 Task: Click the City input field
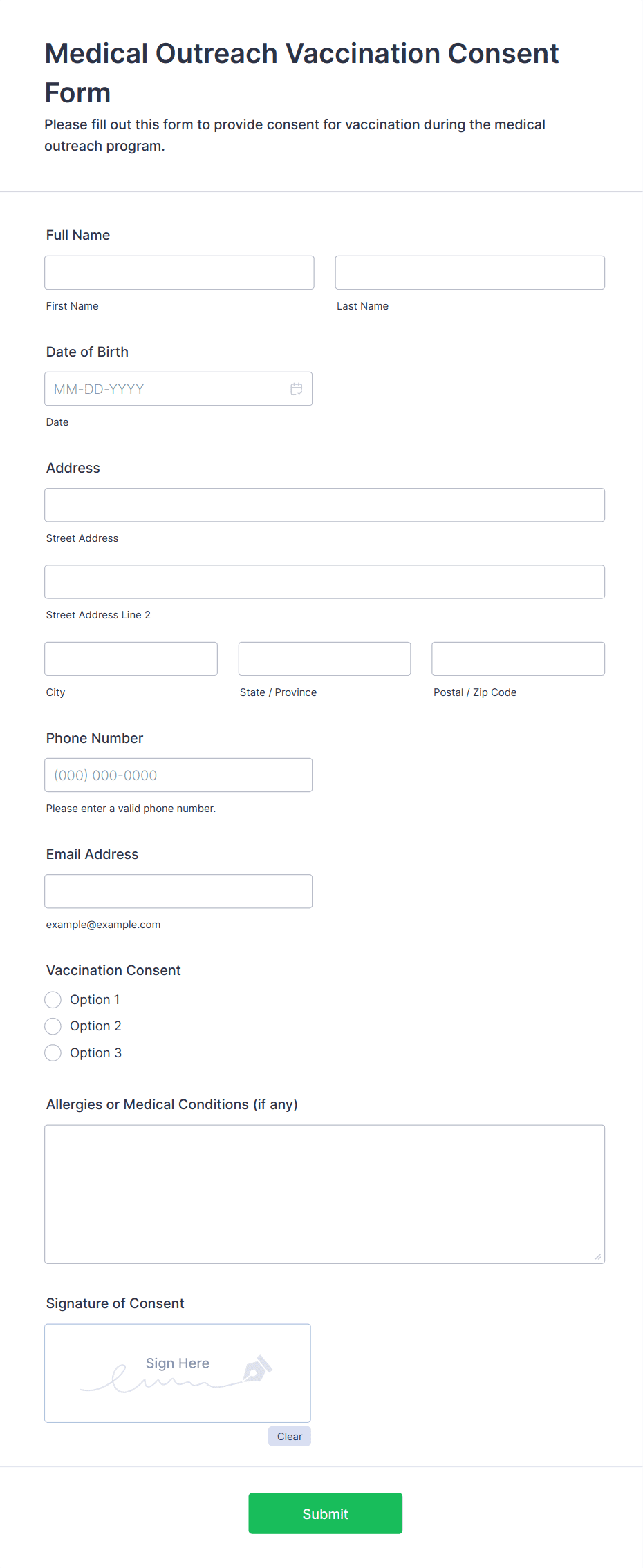tap(131, 659)
